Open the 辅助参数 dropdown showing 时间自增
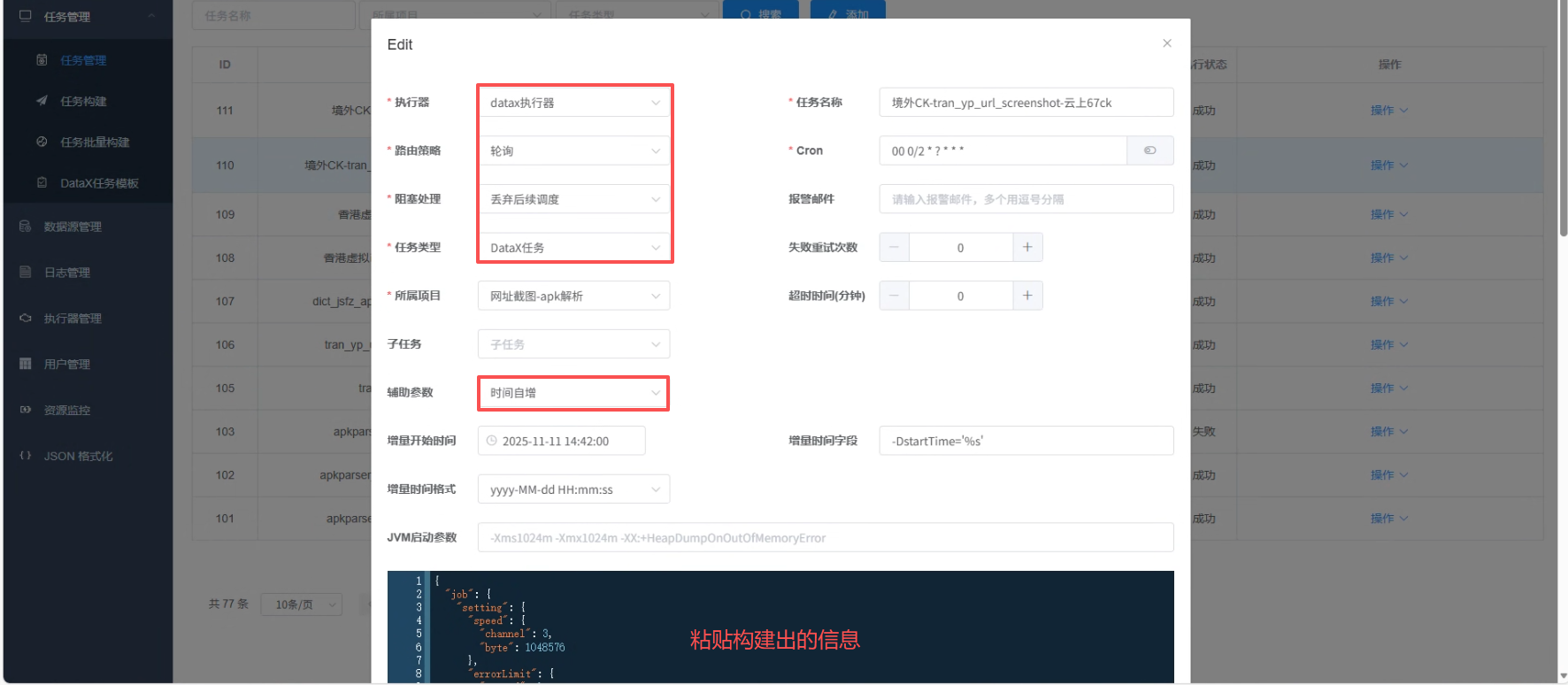 click(x=573, y=393)
